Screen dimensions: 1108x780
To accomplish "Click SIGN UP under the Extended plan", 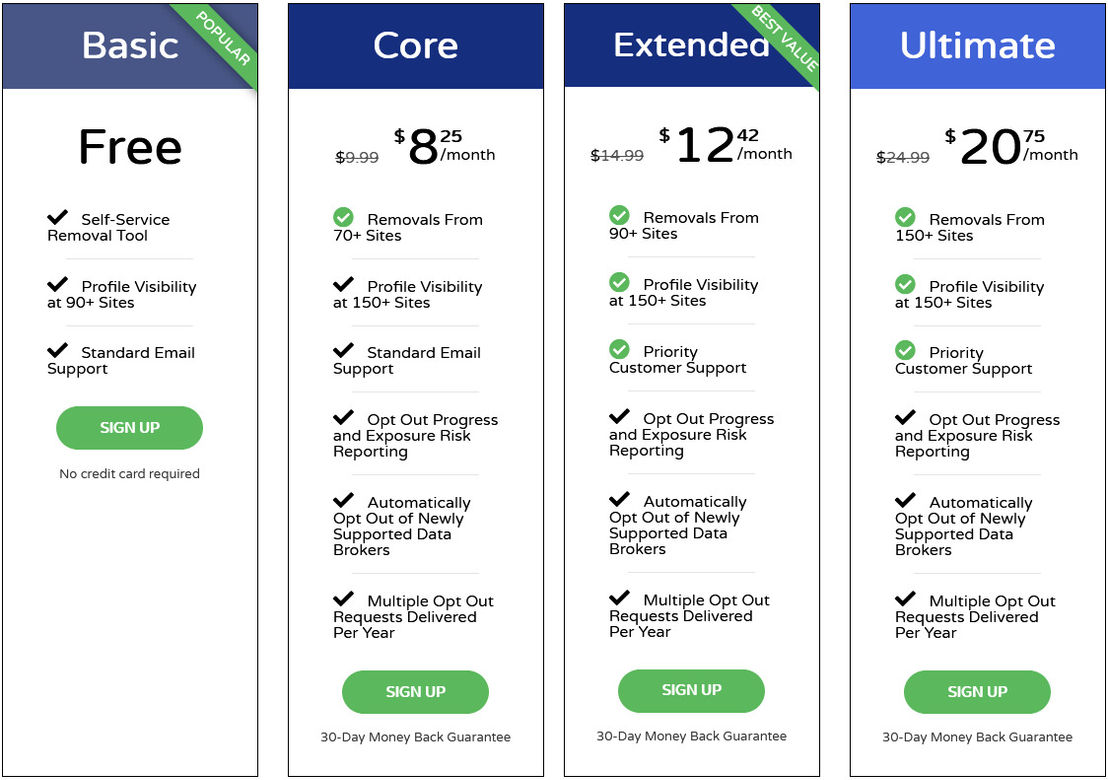I will point(691,690).
